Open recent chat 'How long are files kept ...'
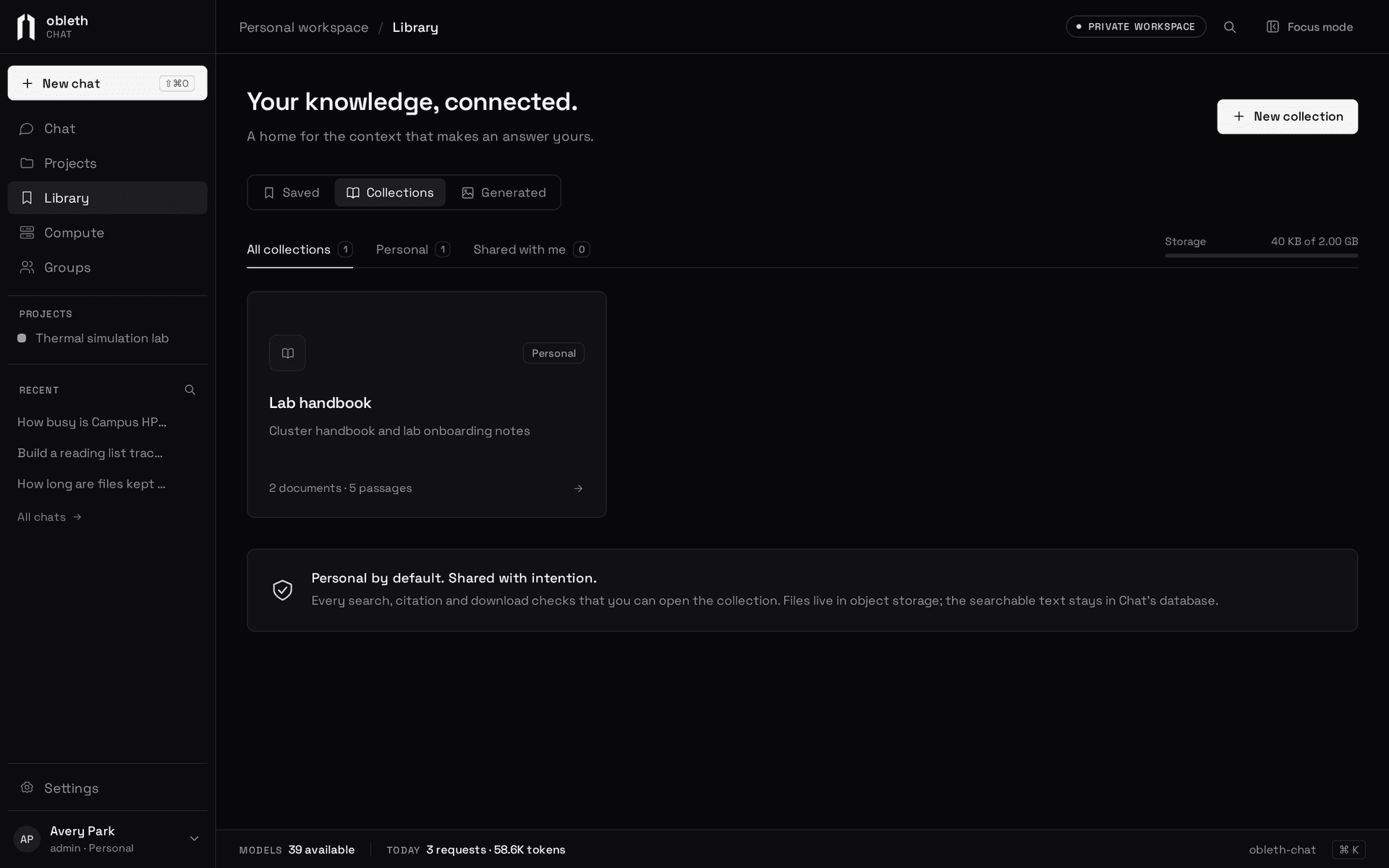The height and width of the screenshot is (868, 1389). (91, 484)
